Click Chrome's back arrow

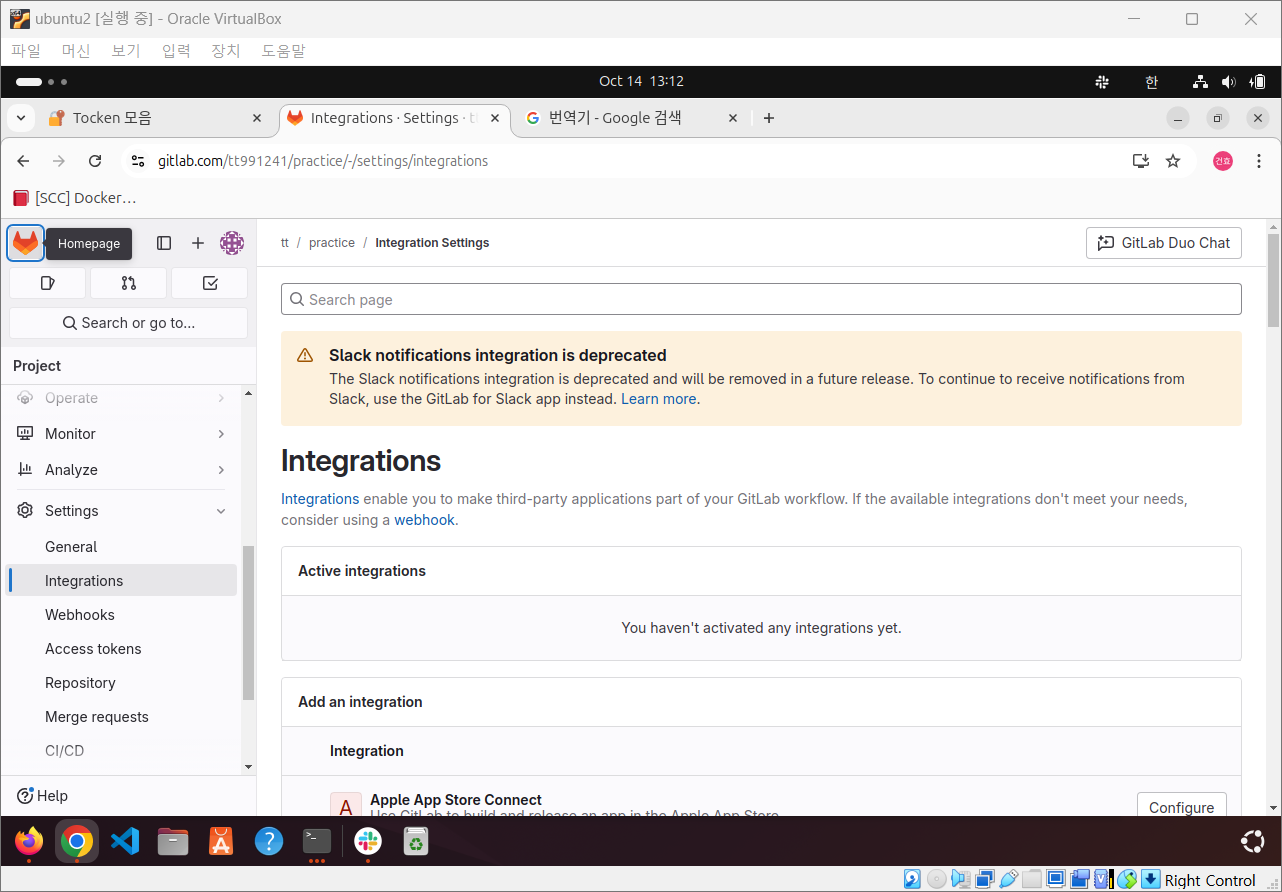coord(24,161)
